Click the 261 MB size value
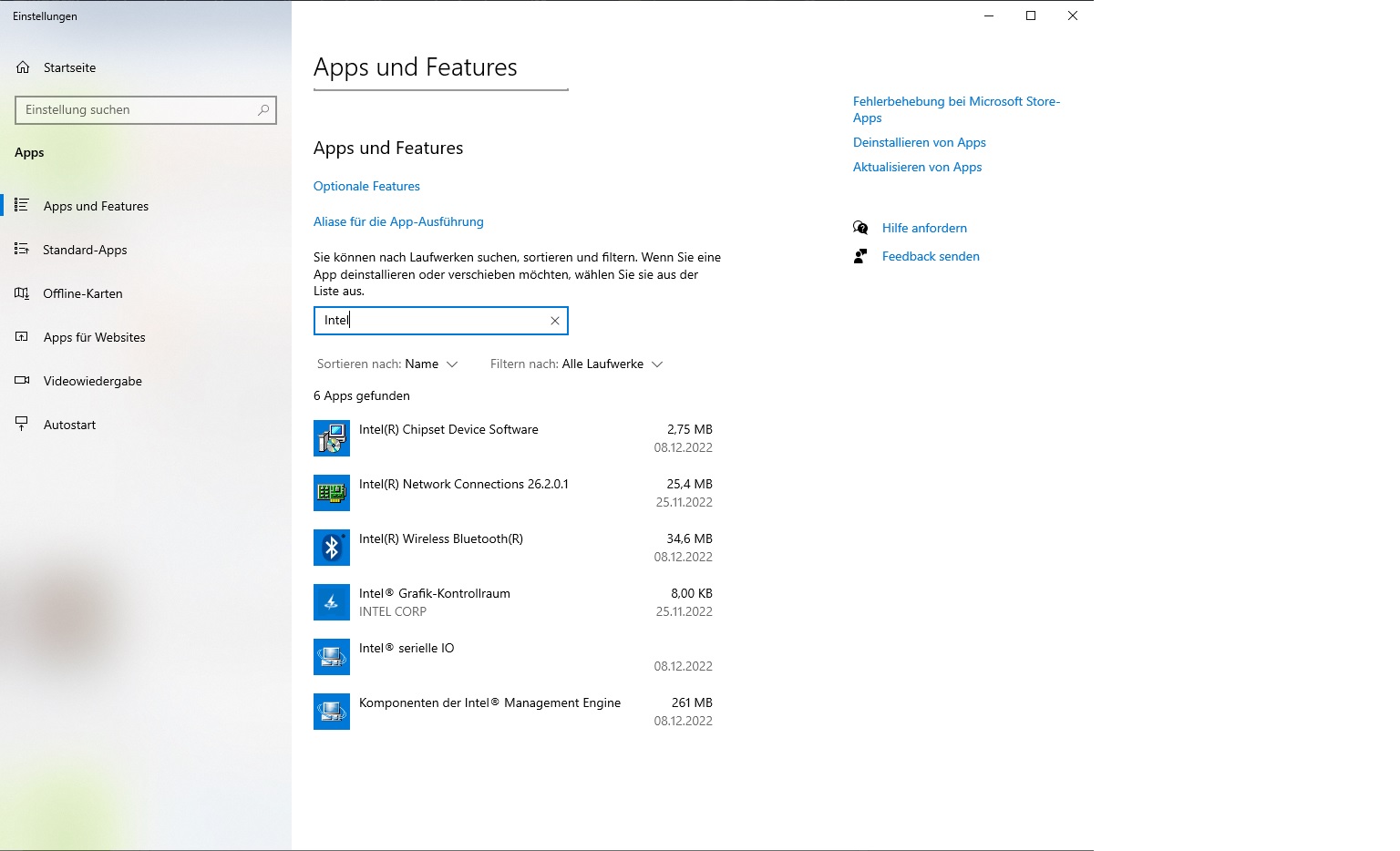Viewport: 1400px width, 851px height. (692, 702)
